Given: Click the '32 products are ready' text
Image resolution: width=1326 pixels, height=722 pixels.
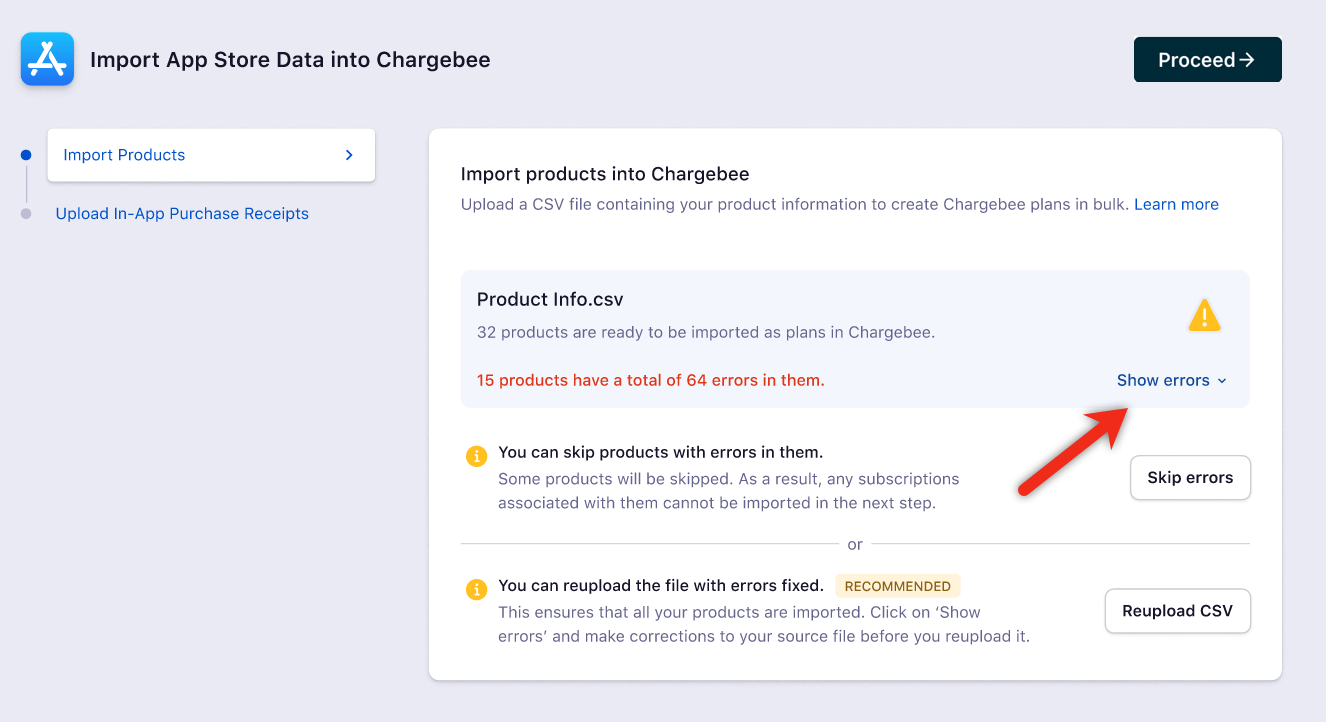Looking at the screenshot, I should coord(705,332).
